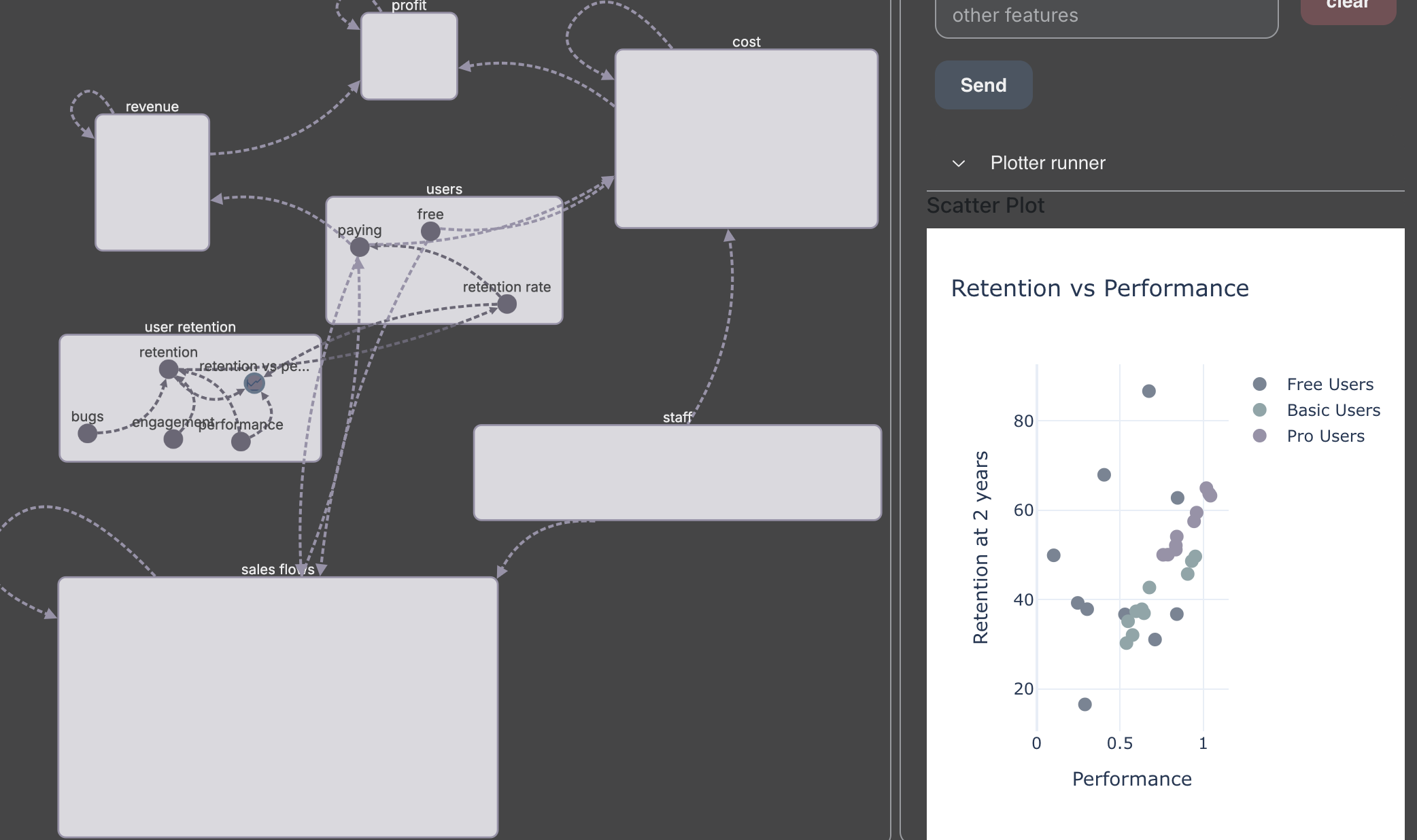Select the free users node
Screen dimensions: 1417x840
pyautogui.click(x=430, y=232)
